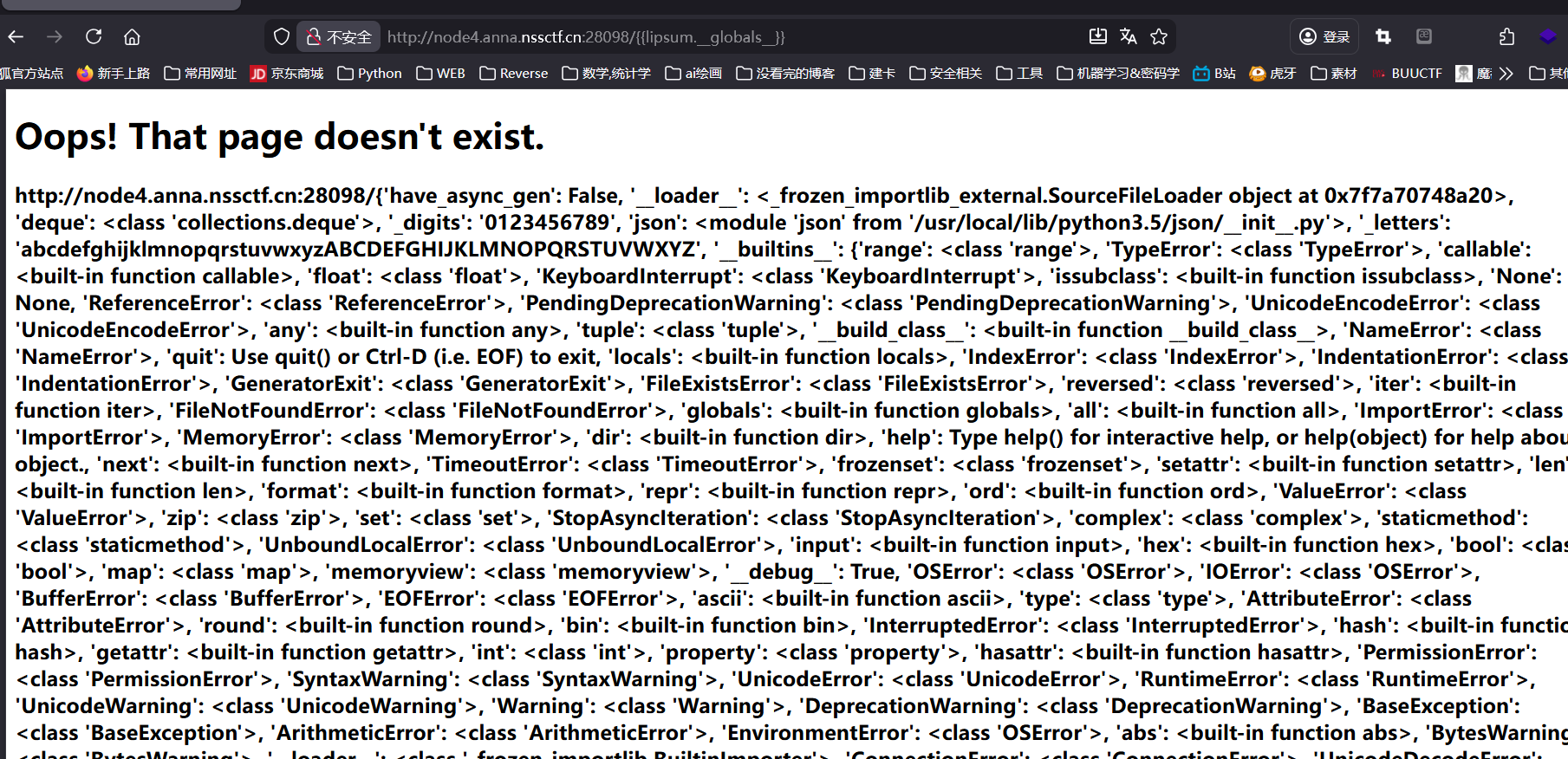Open the 常用网址 bookmark folder
Viewport: 1568px width, 759px height.
(200, 74)
